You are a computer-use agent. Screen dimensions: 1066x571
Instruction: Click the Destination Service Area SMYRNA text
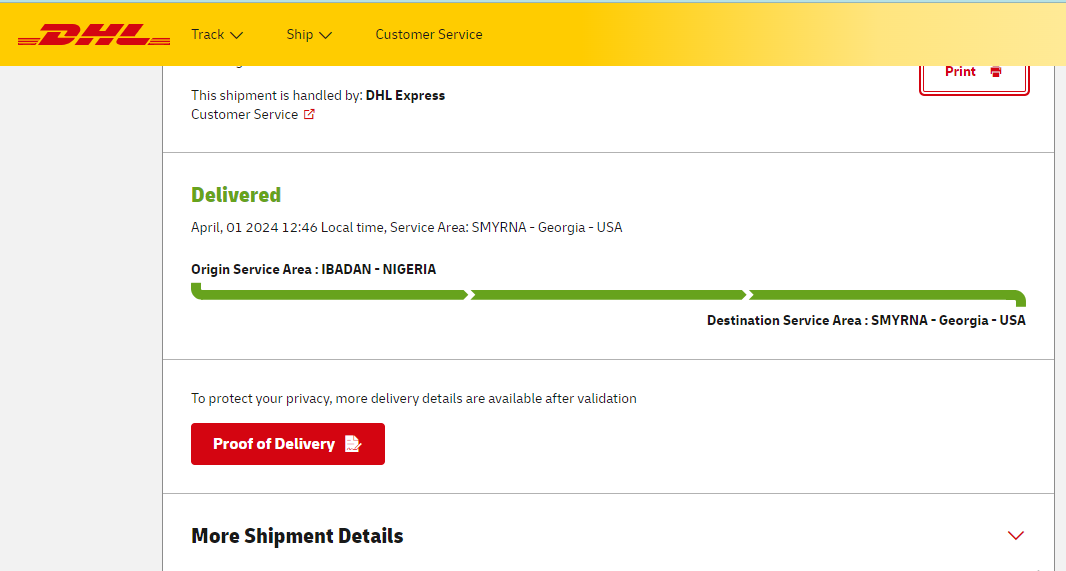pyautogui.click(x=866, y=320)
